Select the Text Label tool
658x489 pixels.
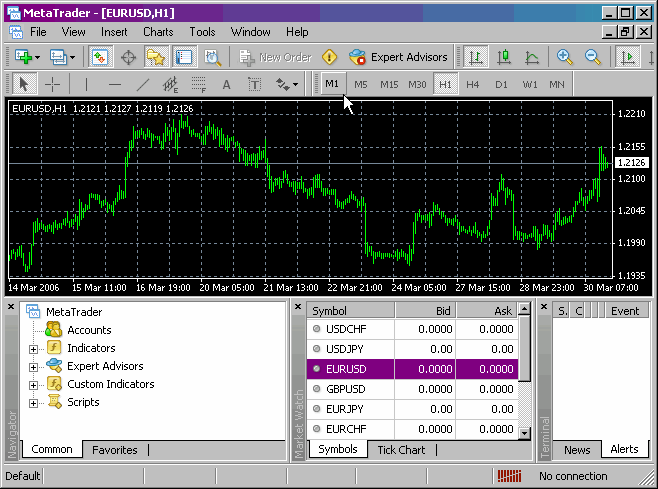point(254,84)
